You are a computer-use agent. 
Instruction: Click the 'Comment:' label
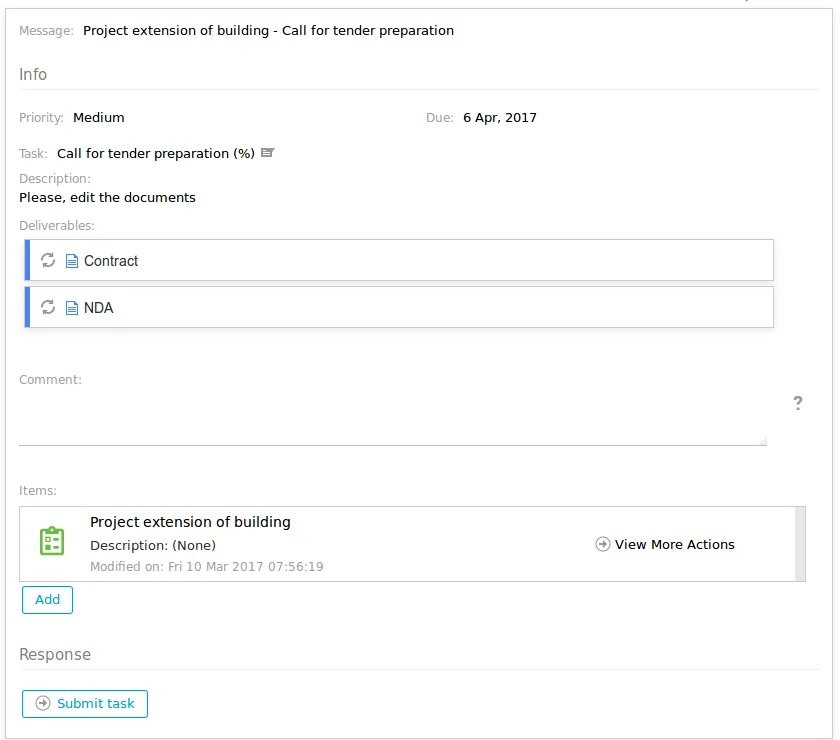50,379
